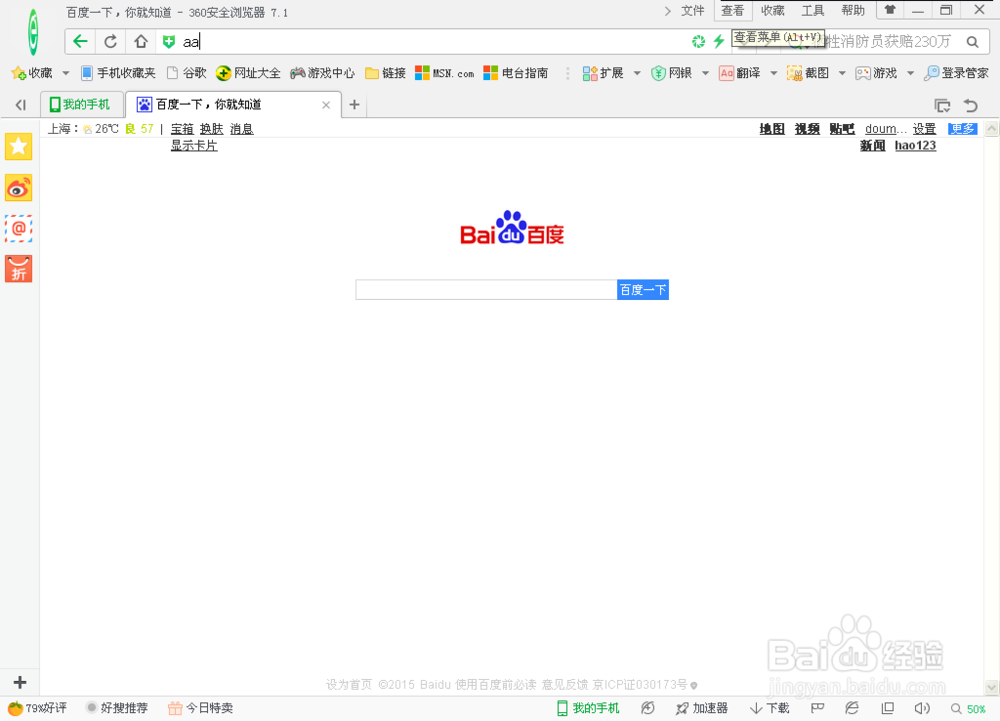Click the page zoom 50% indicator

click(x=969, y=709)
